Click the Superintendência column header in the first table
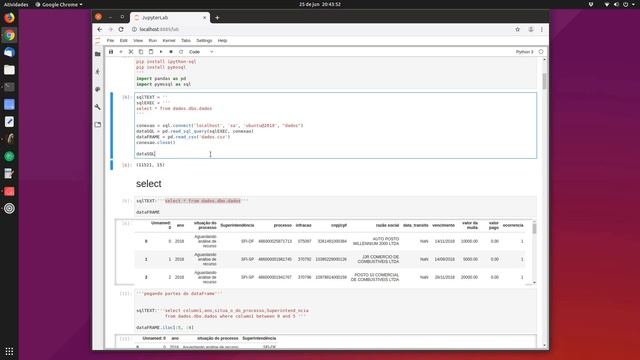Viewport: 640px width, 360px height. click(x=237, y=225)
